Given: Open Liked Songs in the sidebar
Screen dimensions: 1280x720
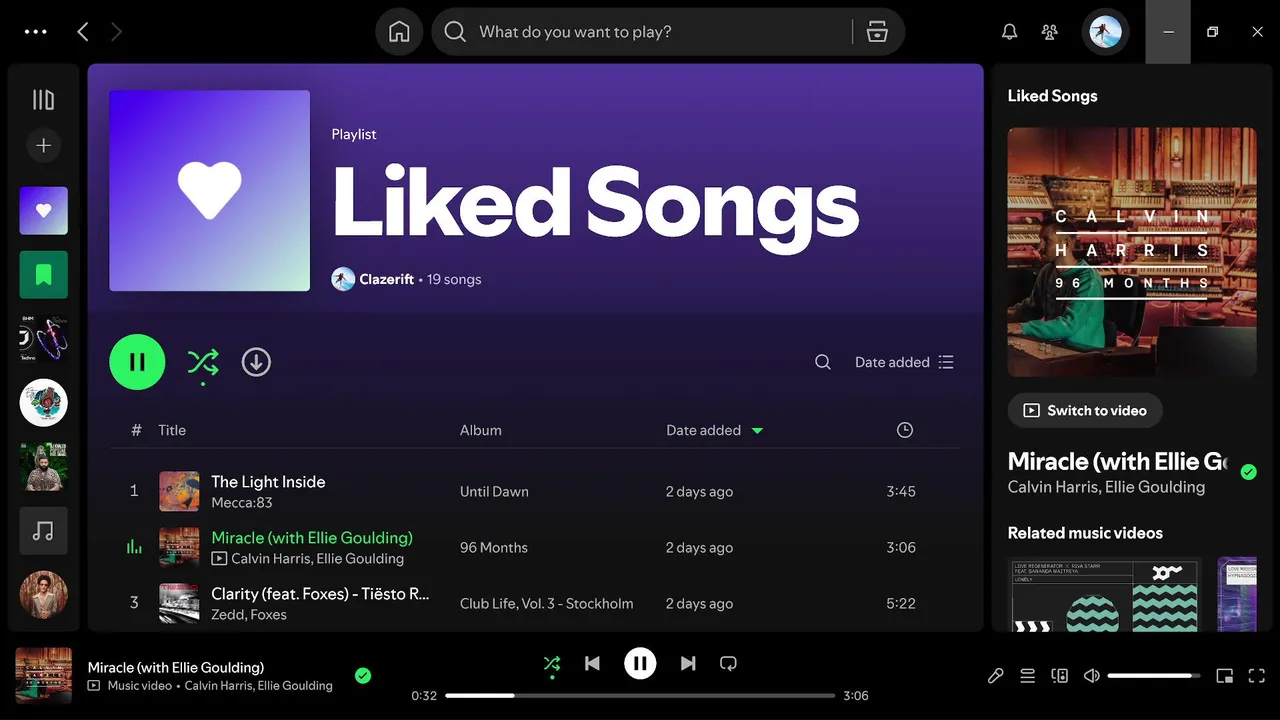Looking at the screenshot, I should pyautogui.click(x=44, y=211).
